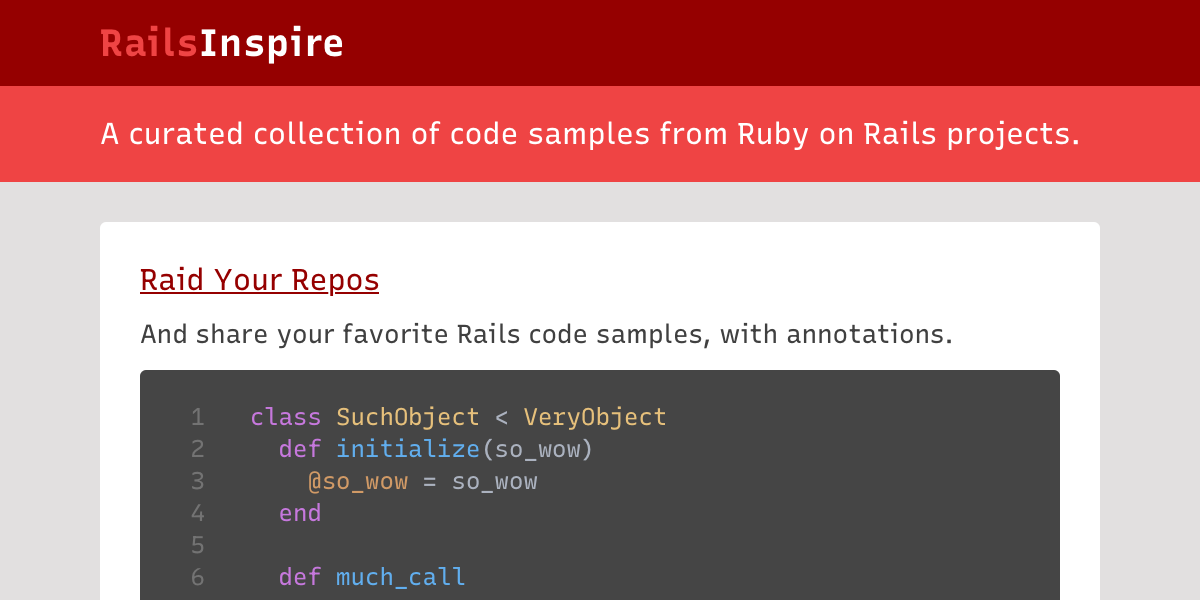Image resolution: width=1200 pixels, height=600 pixels.
Task: Click line number 2 in code block
Action: (x=197, y=449)
